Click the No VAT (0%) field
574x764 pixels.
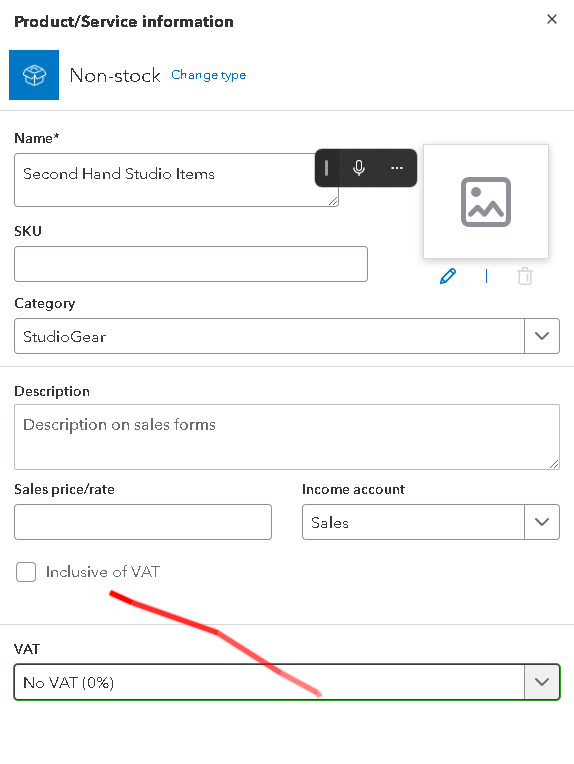[x=269, y=682]
